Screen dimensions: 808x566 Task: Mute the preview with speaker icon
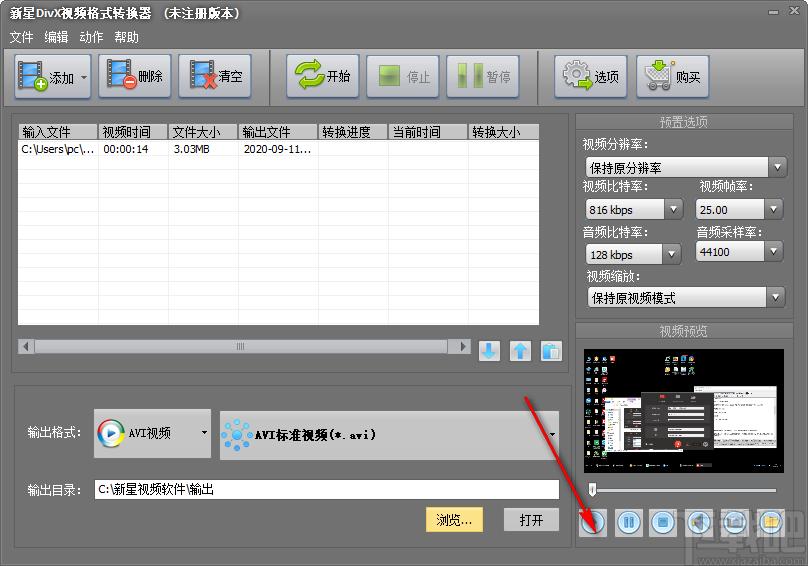(x=699, y=523)
